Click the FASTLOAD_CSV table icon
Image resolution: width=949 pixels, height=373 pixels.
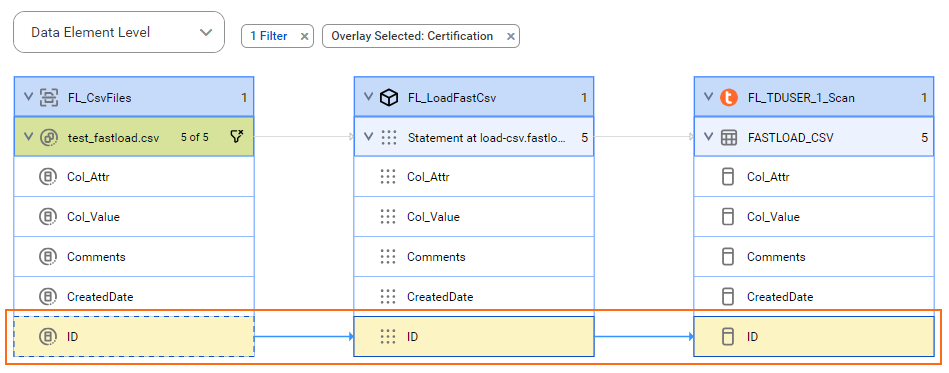coord(729,137)
